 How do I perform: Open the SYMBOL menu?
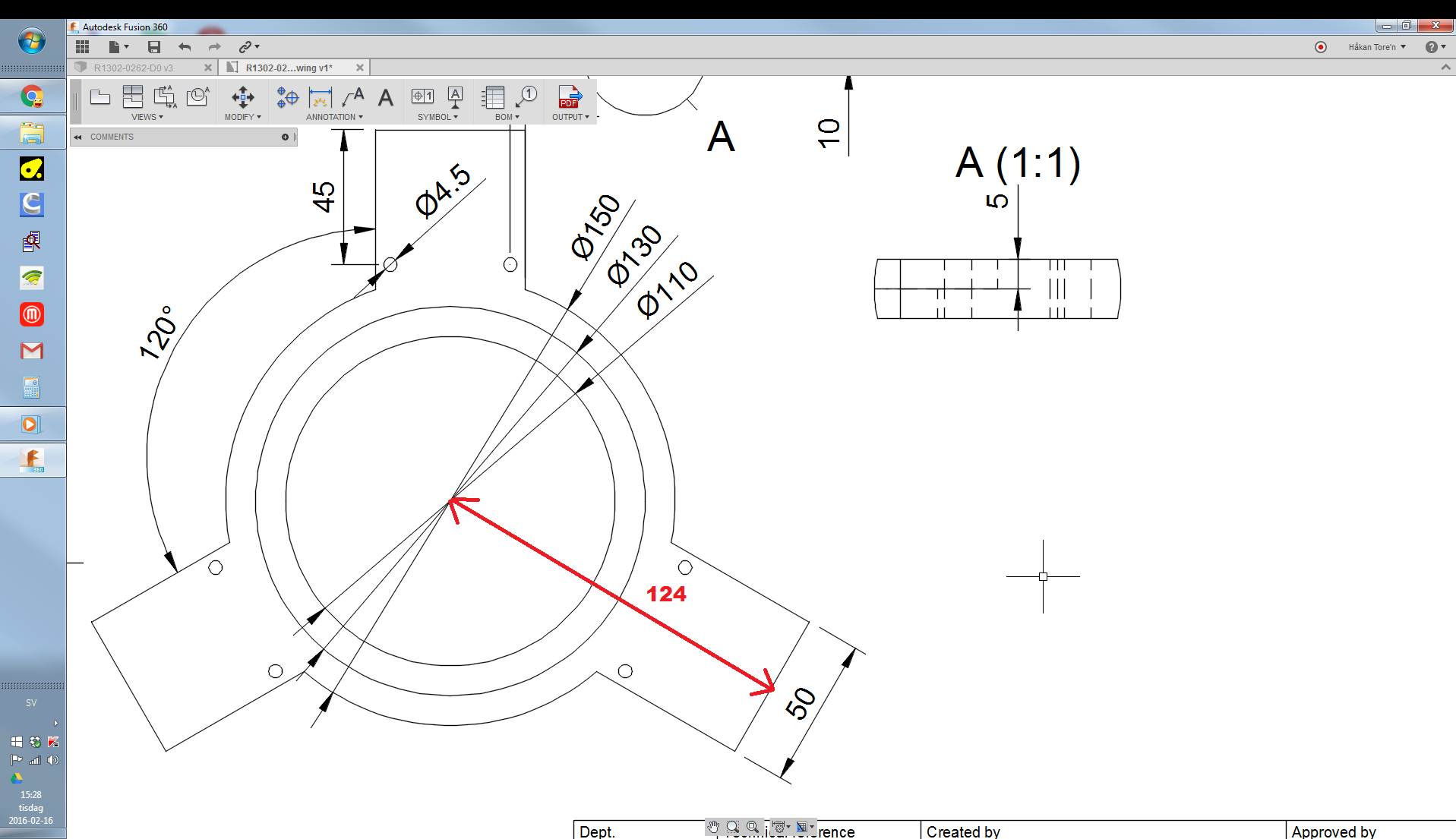437,117
